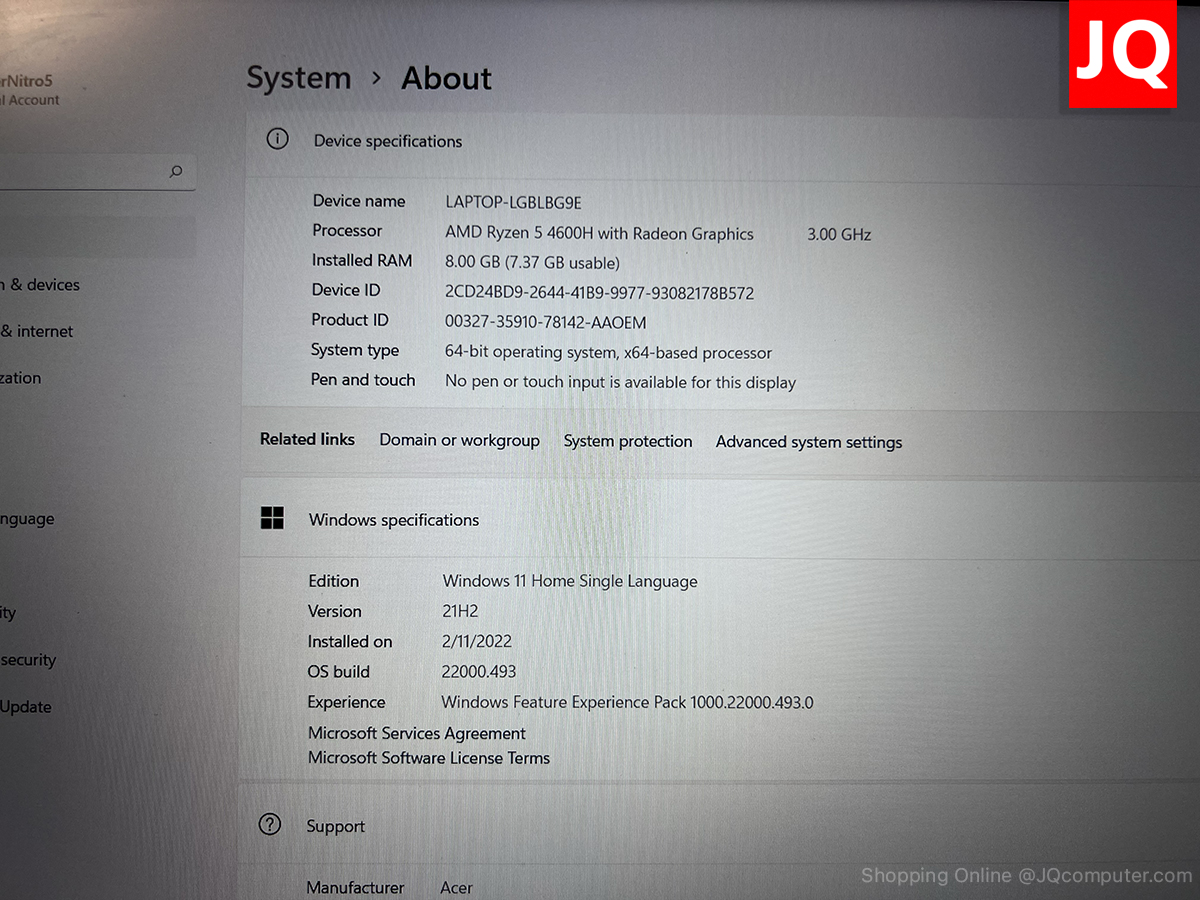This screenshot has height=900, width=1200.
Task: Click the 'No pen or touch input' text
Action: (x=620, y=382)
